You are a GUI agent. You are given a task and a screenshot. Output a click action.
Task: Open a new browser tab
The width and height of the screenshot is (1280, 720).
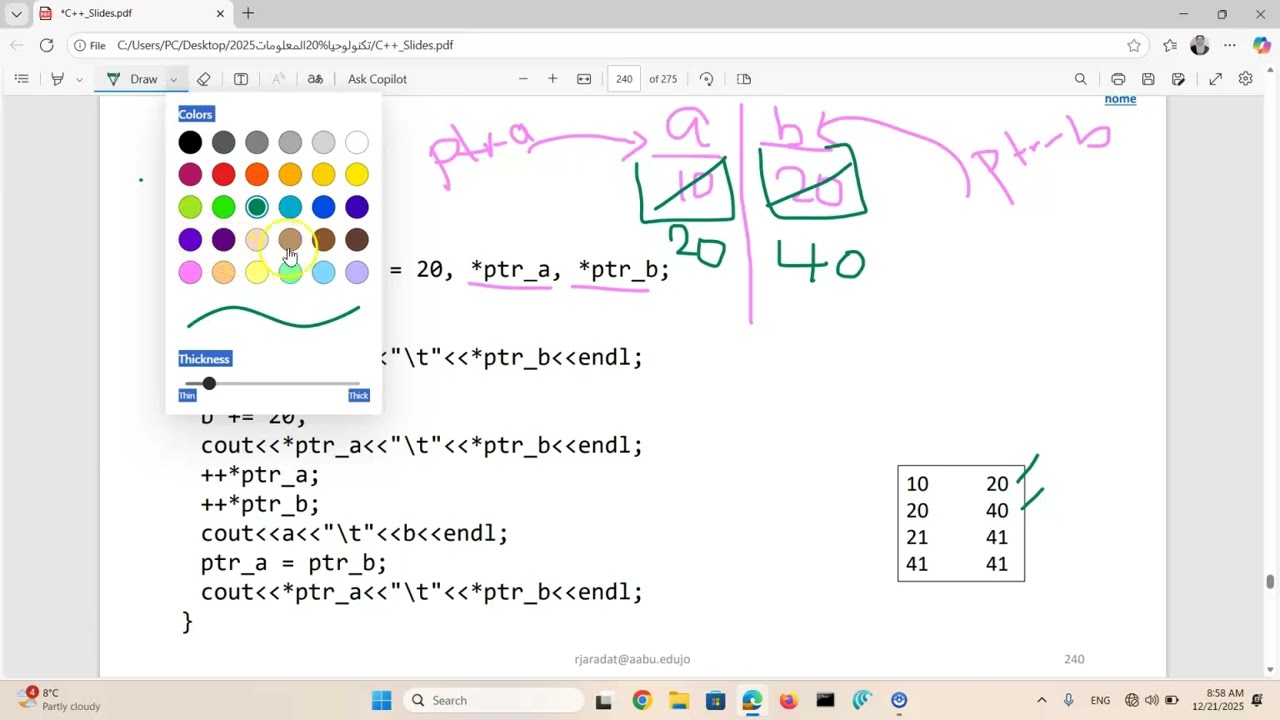[x=248, y=14]
